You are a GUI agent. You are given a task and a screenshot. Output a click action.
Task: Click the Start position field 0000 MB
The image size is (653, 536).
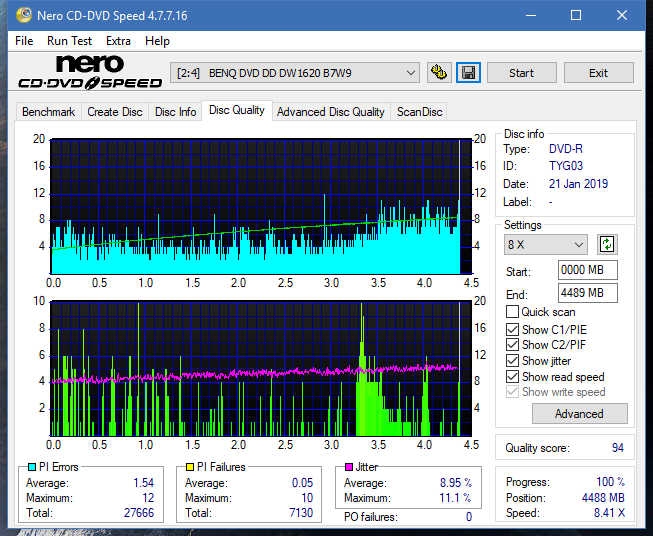click(x=588, y=270)
